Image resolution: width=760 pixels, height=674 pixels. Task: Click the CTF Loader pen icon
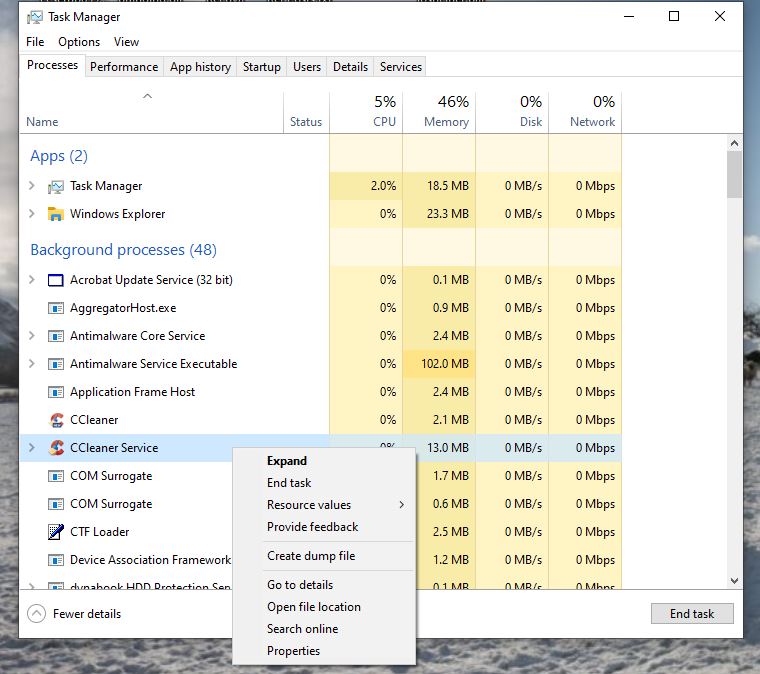56,532
